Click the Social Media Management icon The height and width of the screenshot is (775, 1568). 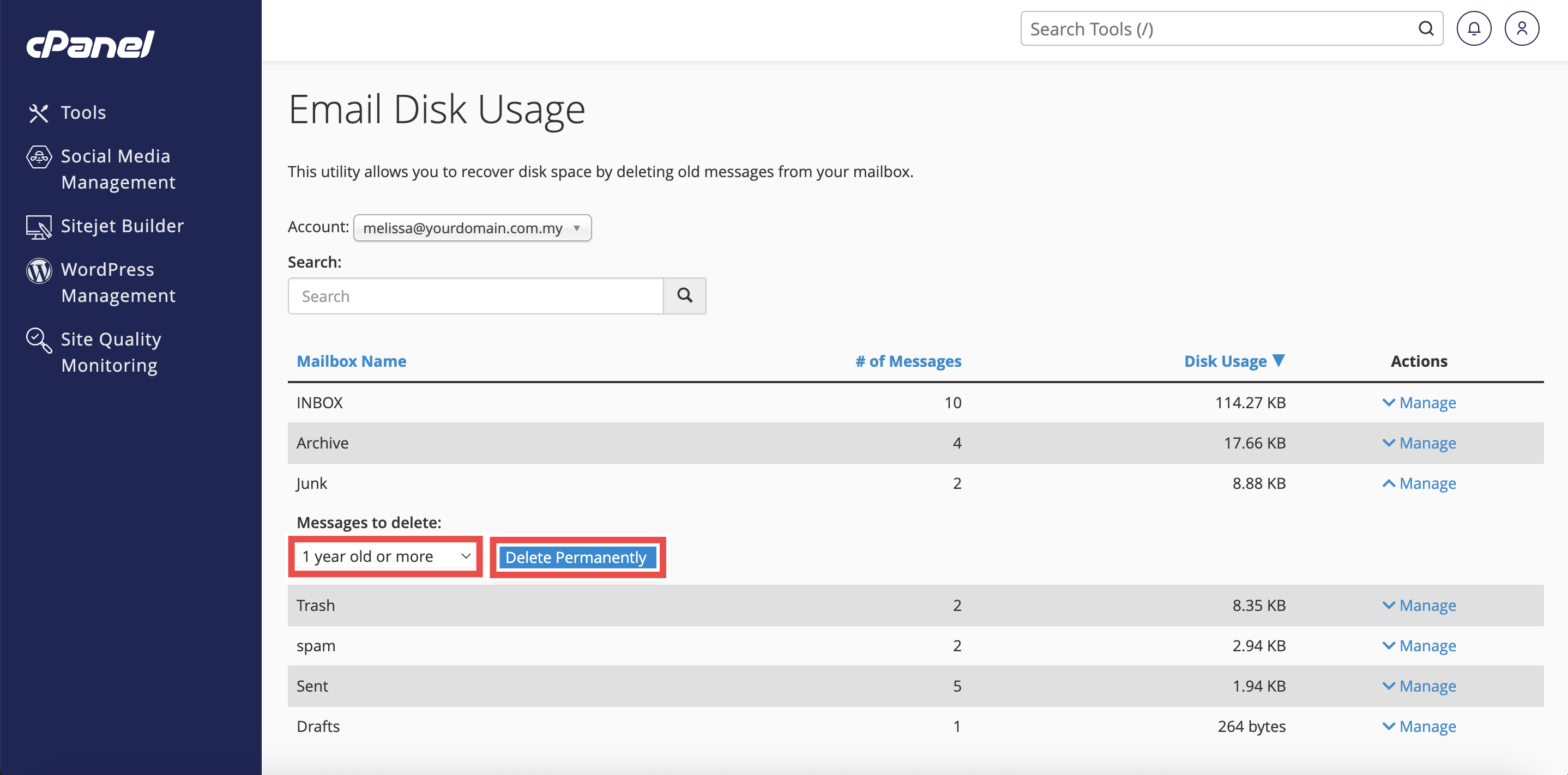pos(38,158)
